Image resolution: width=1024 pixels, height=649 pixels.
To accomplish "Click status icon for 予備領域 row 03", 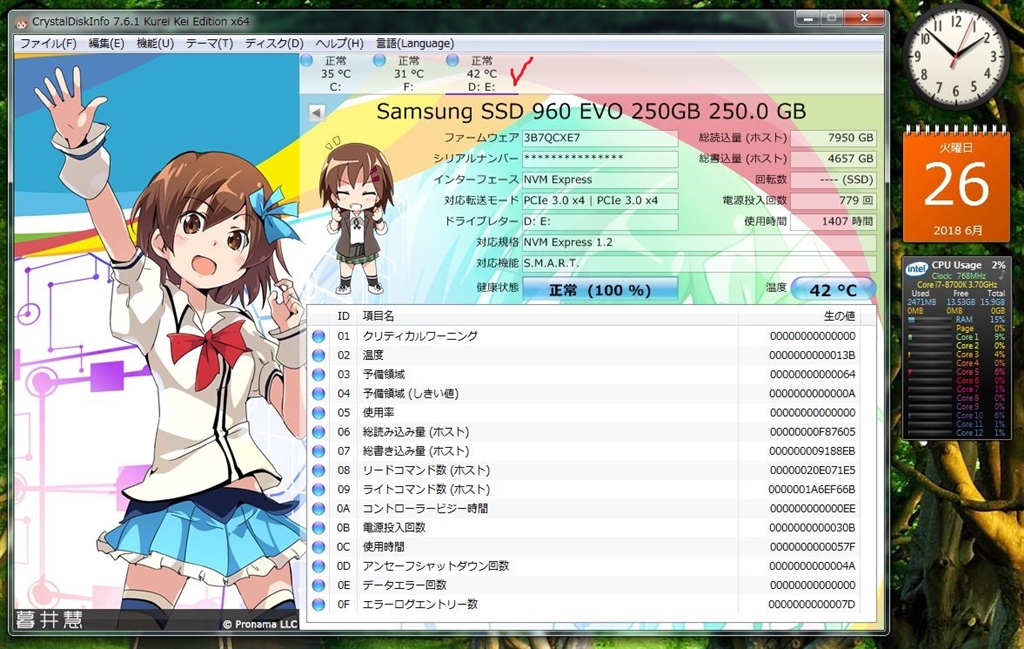I will (319, 375).
